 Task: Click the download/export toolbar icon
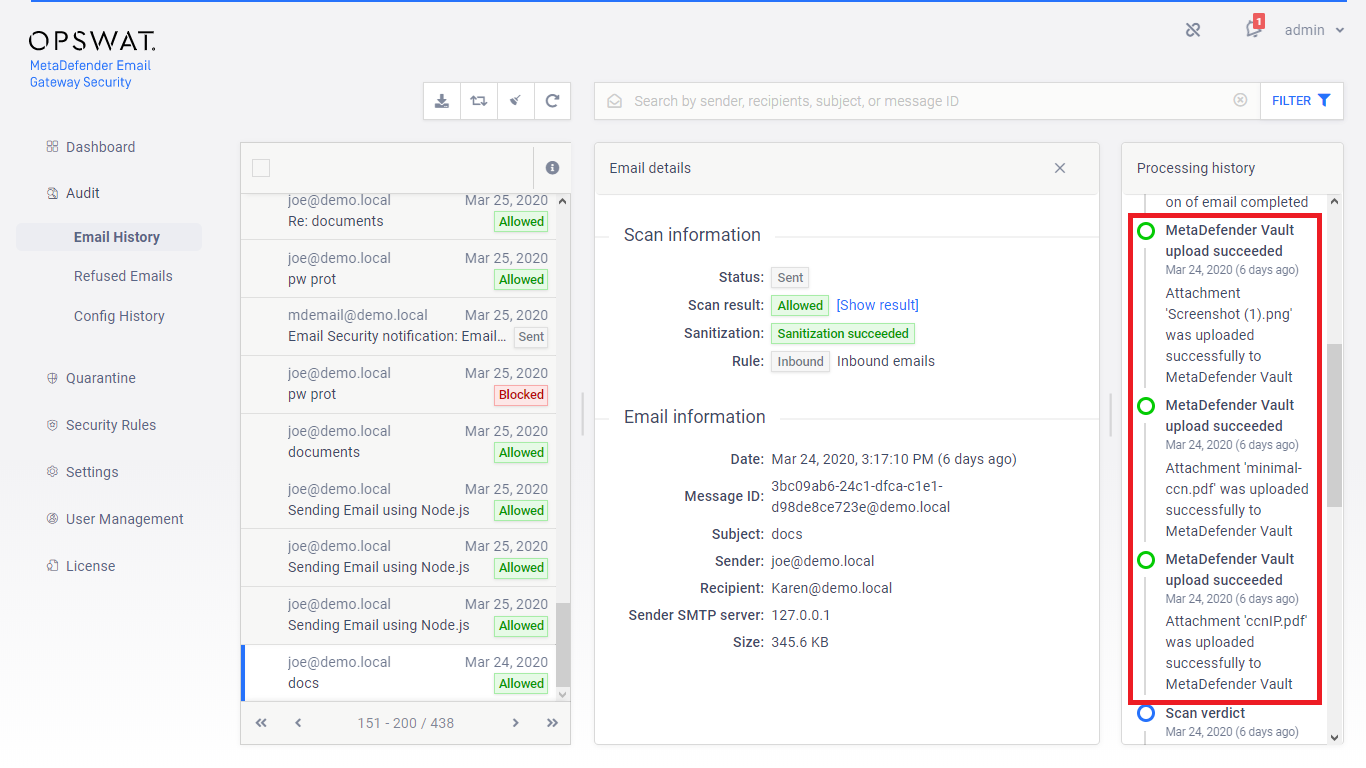(442, 101)
